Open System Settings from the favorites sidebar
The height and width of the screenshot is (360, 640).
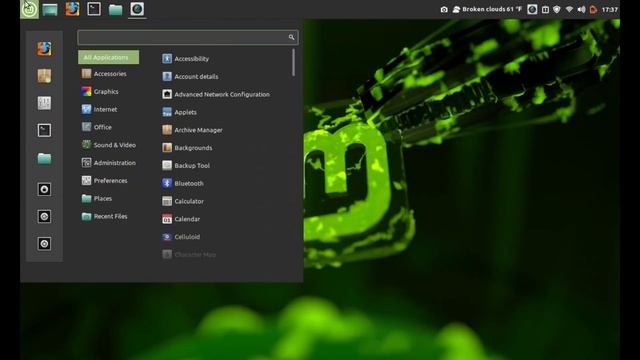44,103
